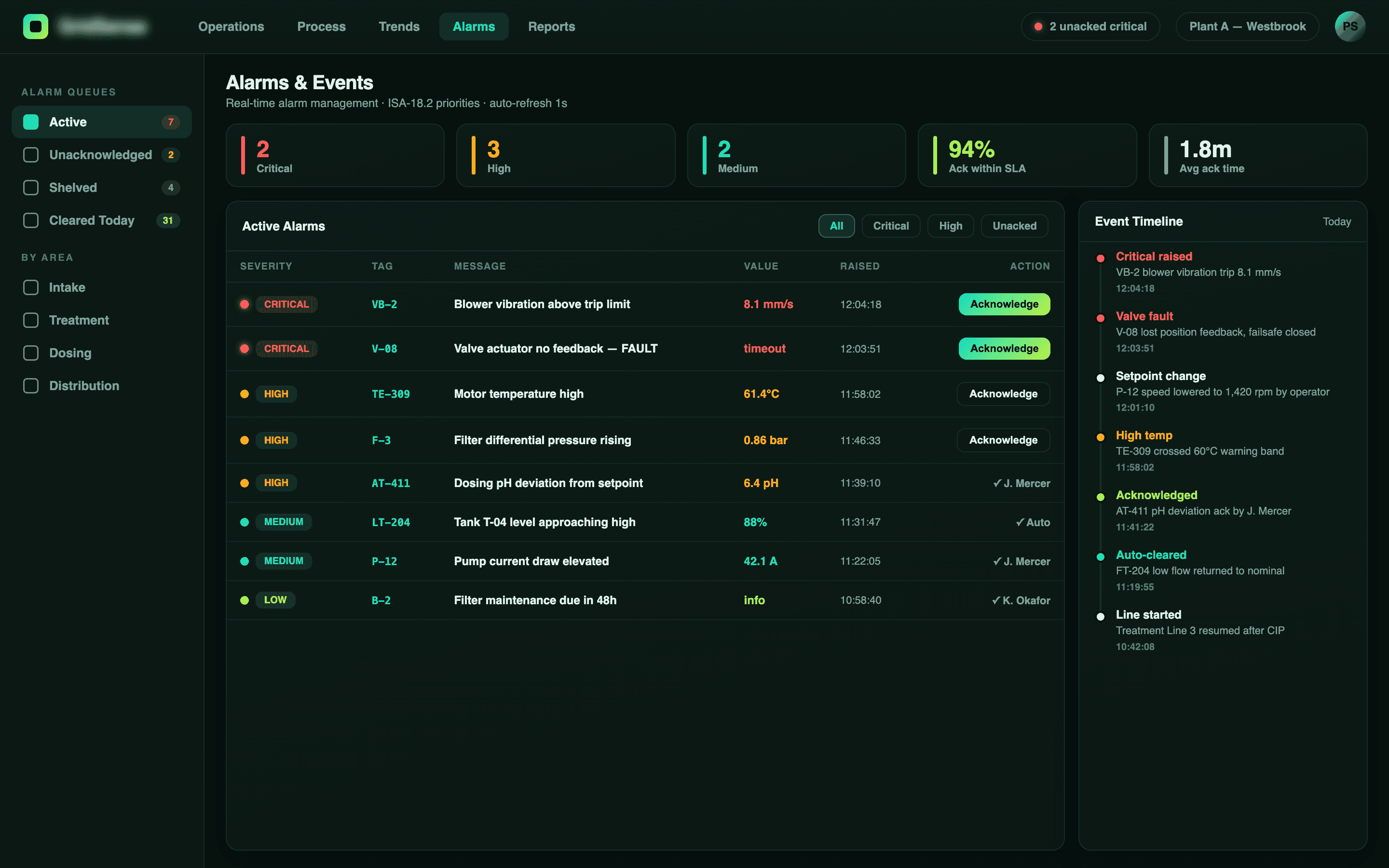Go to the Operations tab
Viewport: 1389px width, 868px height.
point(231,27)
